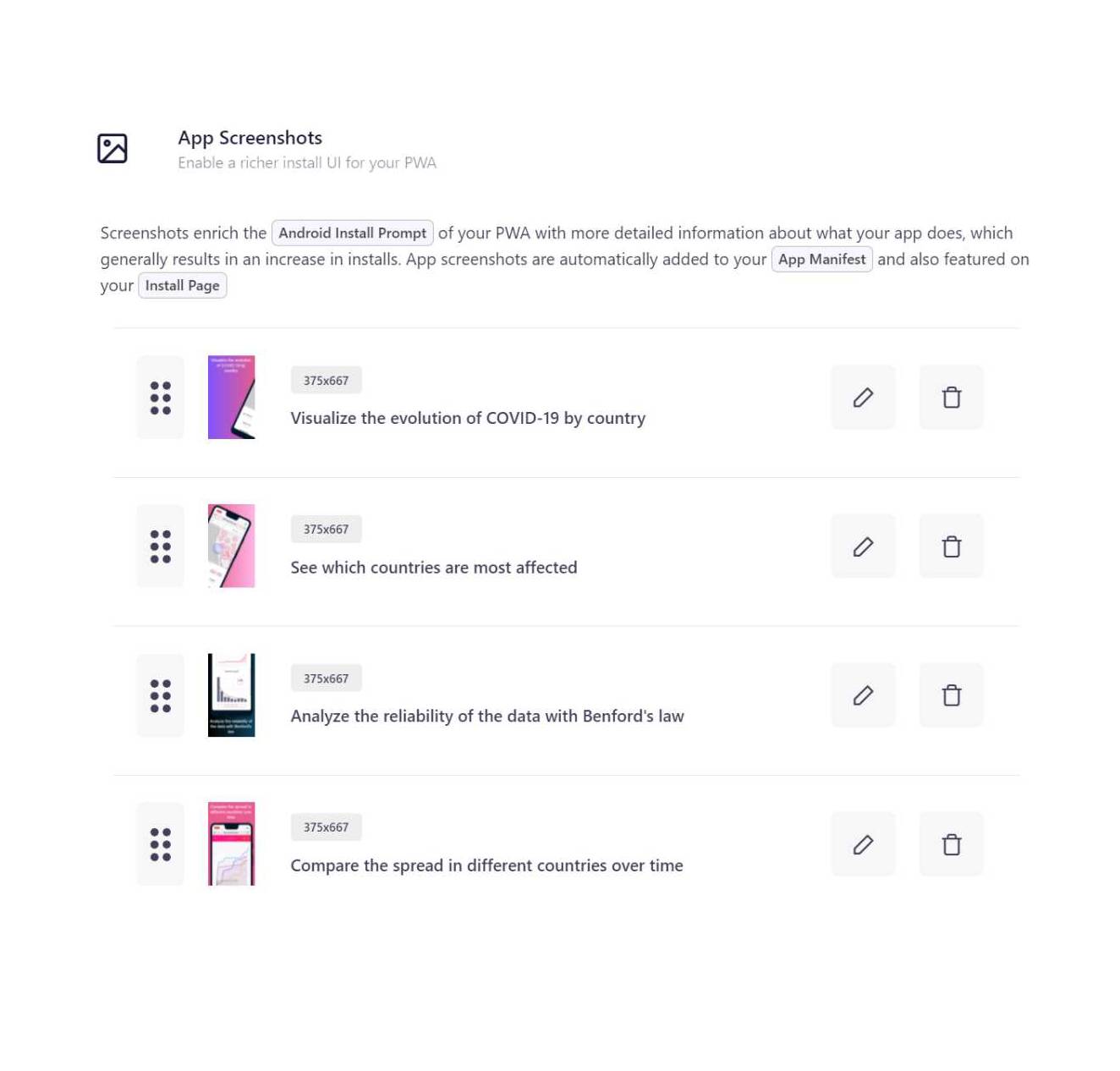The width and height of the screenshot is (1120, 1071).
Task: Grab the drag handle of the last screenshot row
Action: point(160,843)
